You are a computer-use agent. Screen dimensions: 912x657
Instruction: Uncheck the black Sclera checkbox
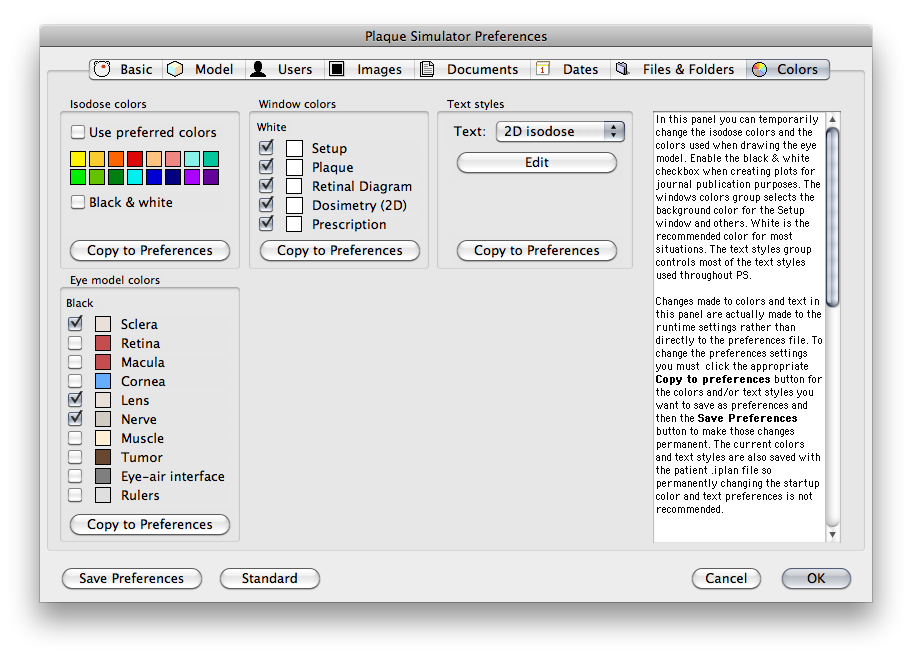[75, 323]
